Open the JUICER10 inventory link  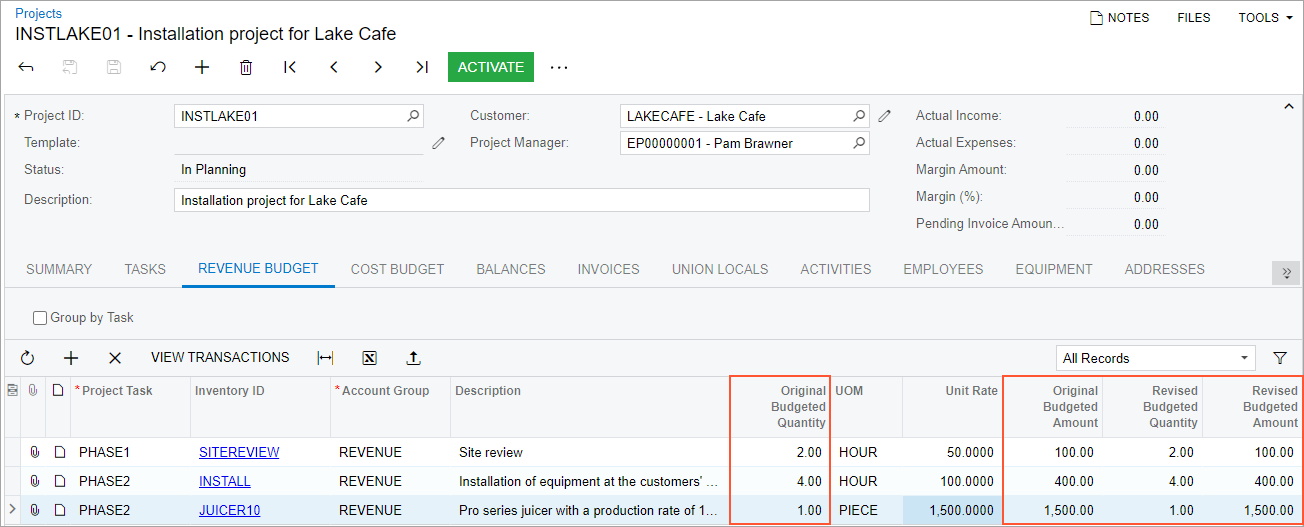point(229,510)
